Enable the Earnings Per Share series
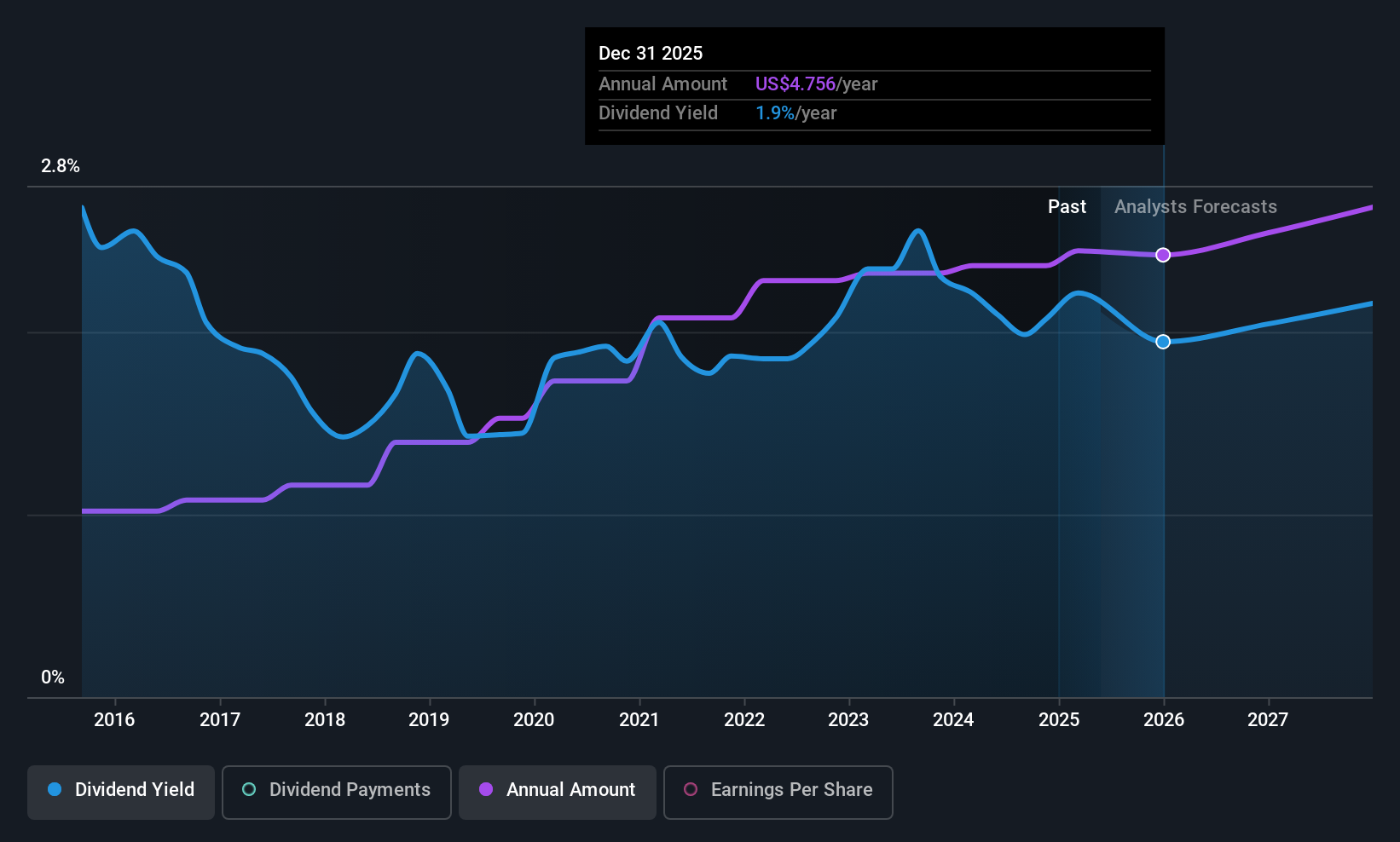Screen dimensions: 1400x842 pos(778,792)
